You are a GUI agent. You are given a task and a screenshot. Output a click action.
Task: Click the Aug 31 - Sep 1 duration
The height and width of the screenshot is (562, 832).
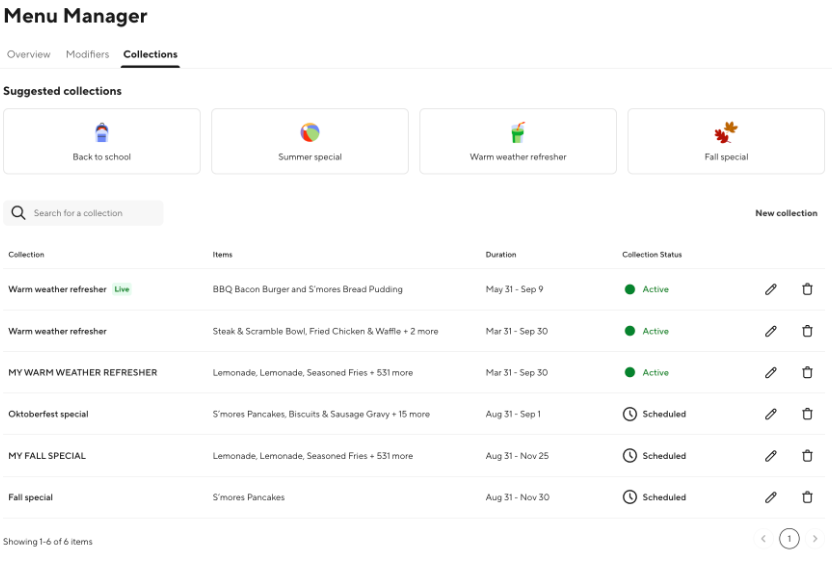click(513, 414)
